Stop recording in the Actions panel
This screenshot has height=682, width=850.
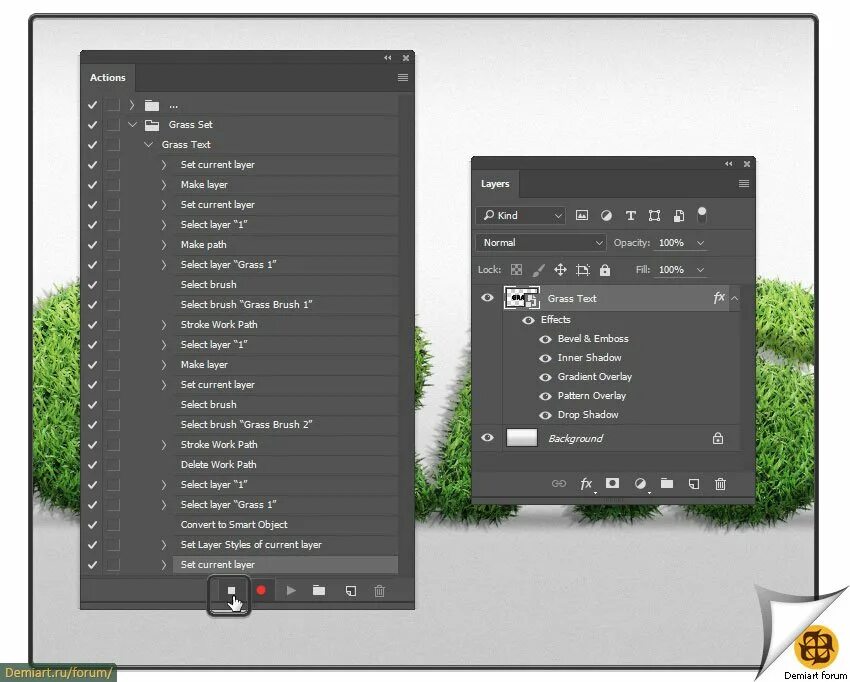pyautogui.click(x=231, y=590)
